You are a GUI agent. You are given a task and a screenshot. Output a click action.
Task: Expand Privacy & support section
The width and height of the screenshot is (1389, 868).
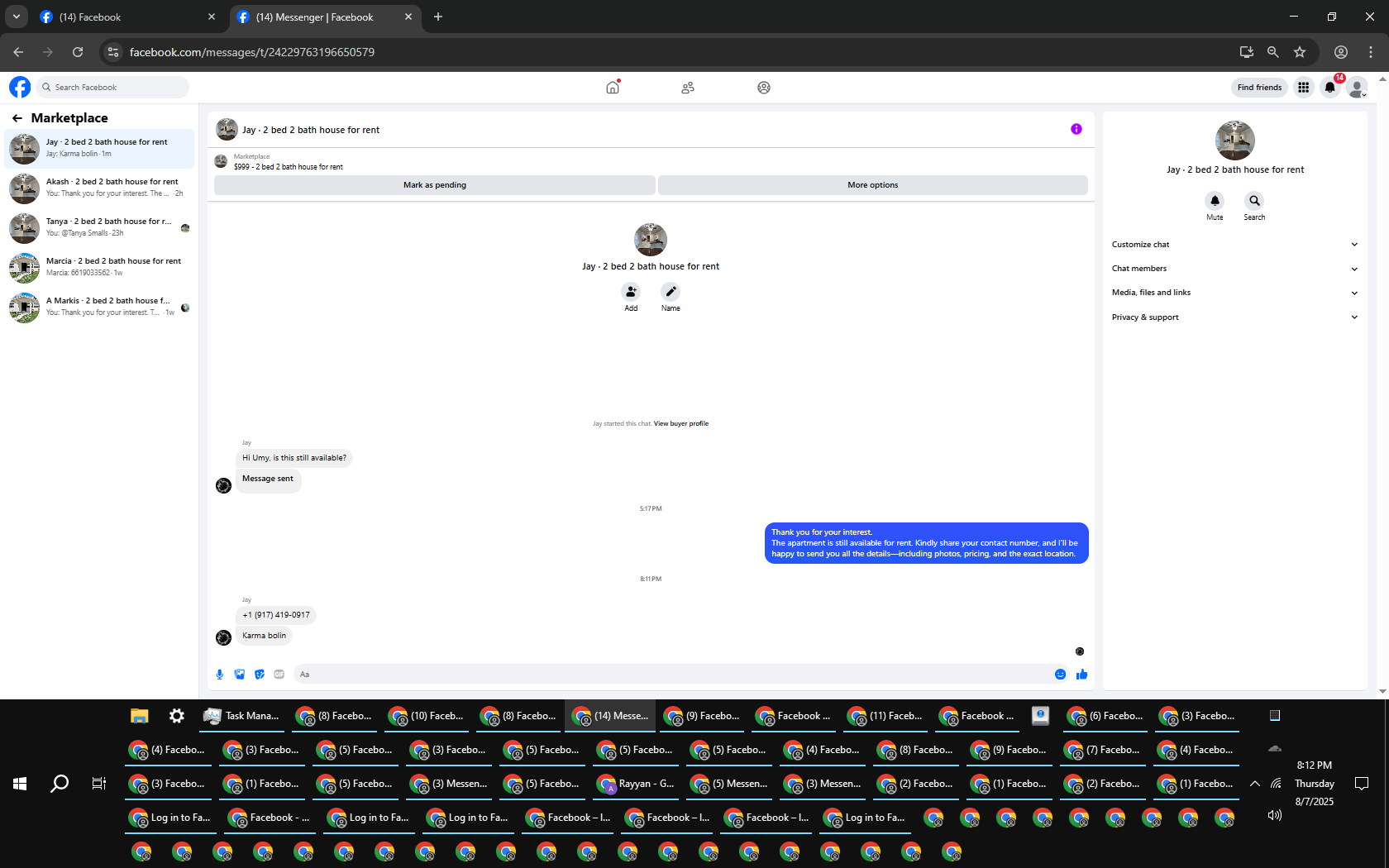click(x=1234, y=317)
